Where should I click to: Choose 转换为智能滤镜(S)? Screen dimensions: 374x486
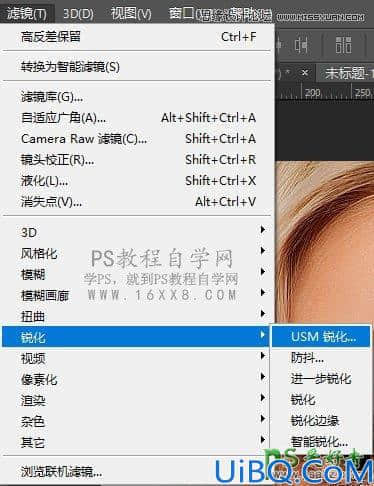[138, 67]
